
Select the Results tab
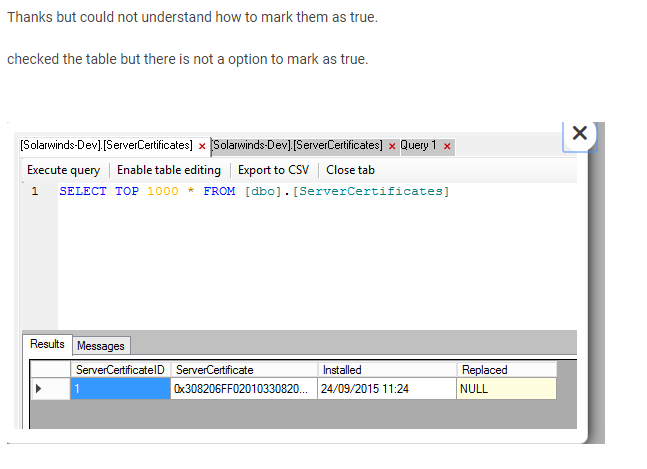(47, 344)
